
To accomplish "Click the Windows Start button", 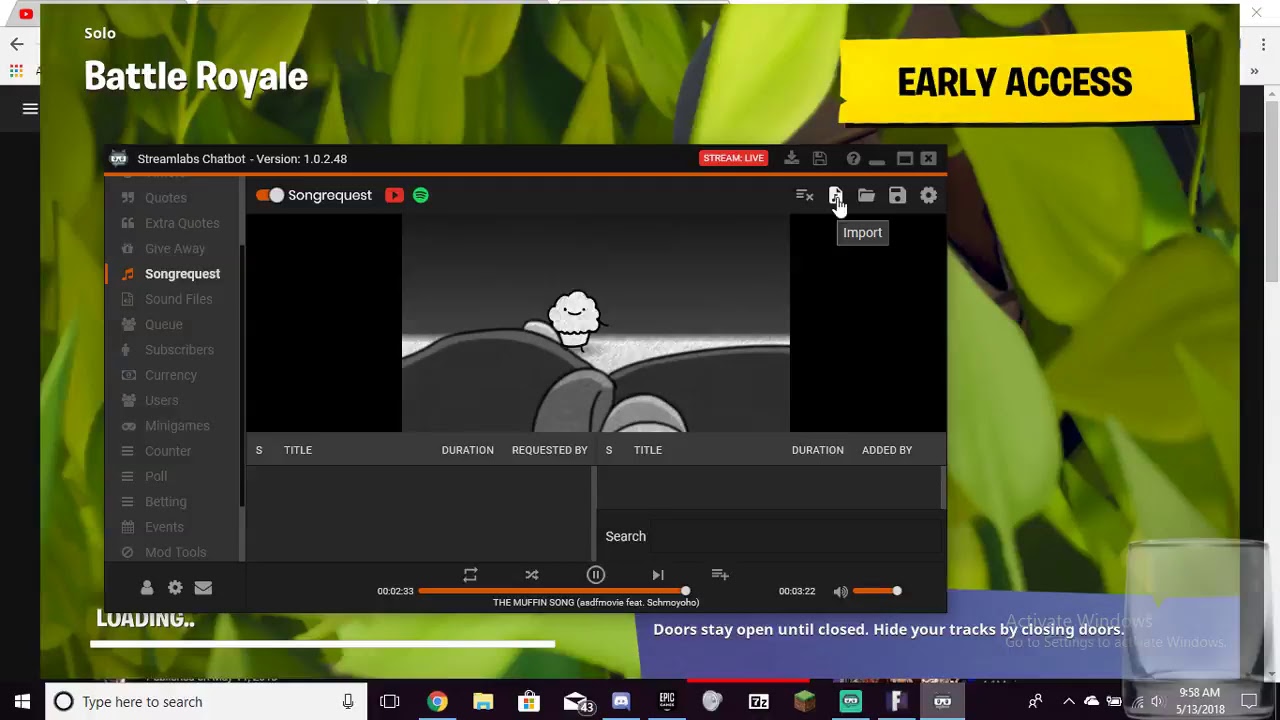I will coord(22,702).
